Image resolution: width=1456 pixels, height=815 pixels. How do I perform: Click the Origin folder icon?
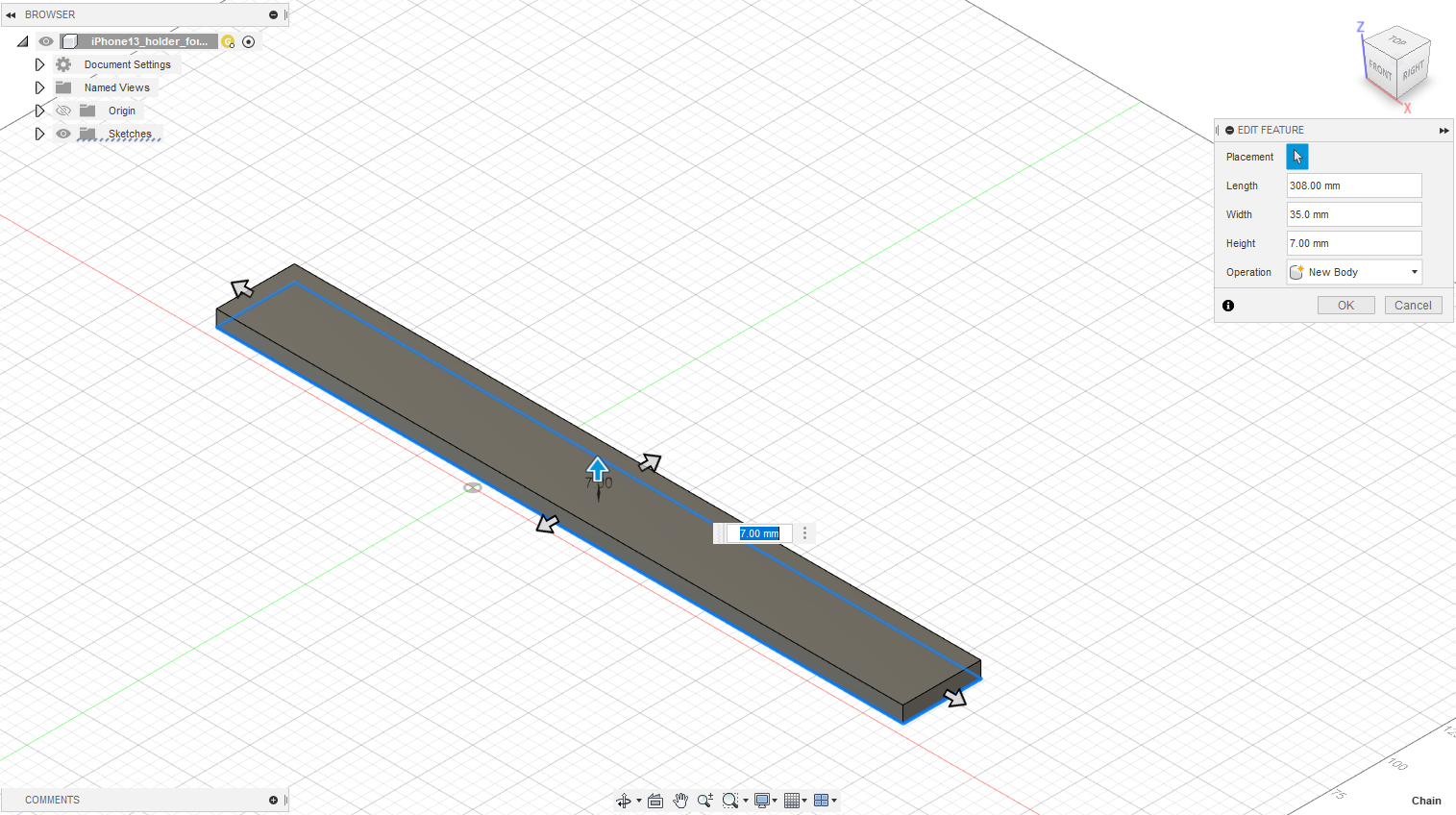87,111
